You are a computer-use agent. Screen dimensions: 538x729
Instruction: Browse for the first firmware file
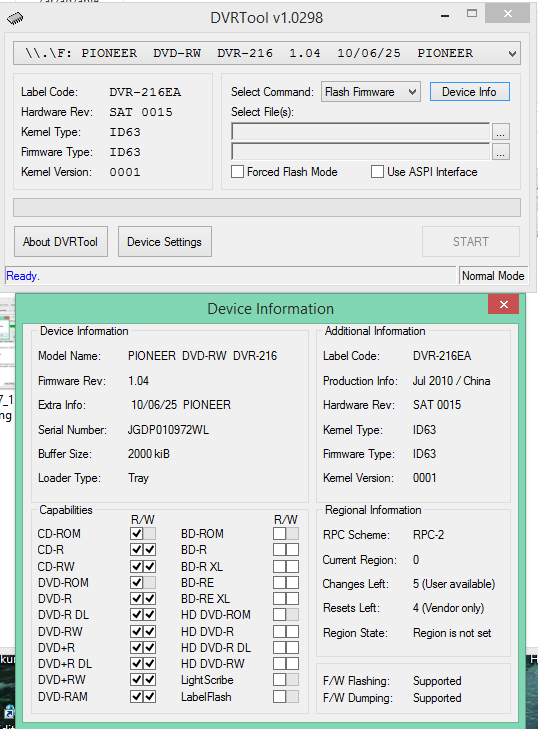500,132
